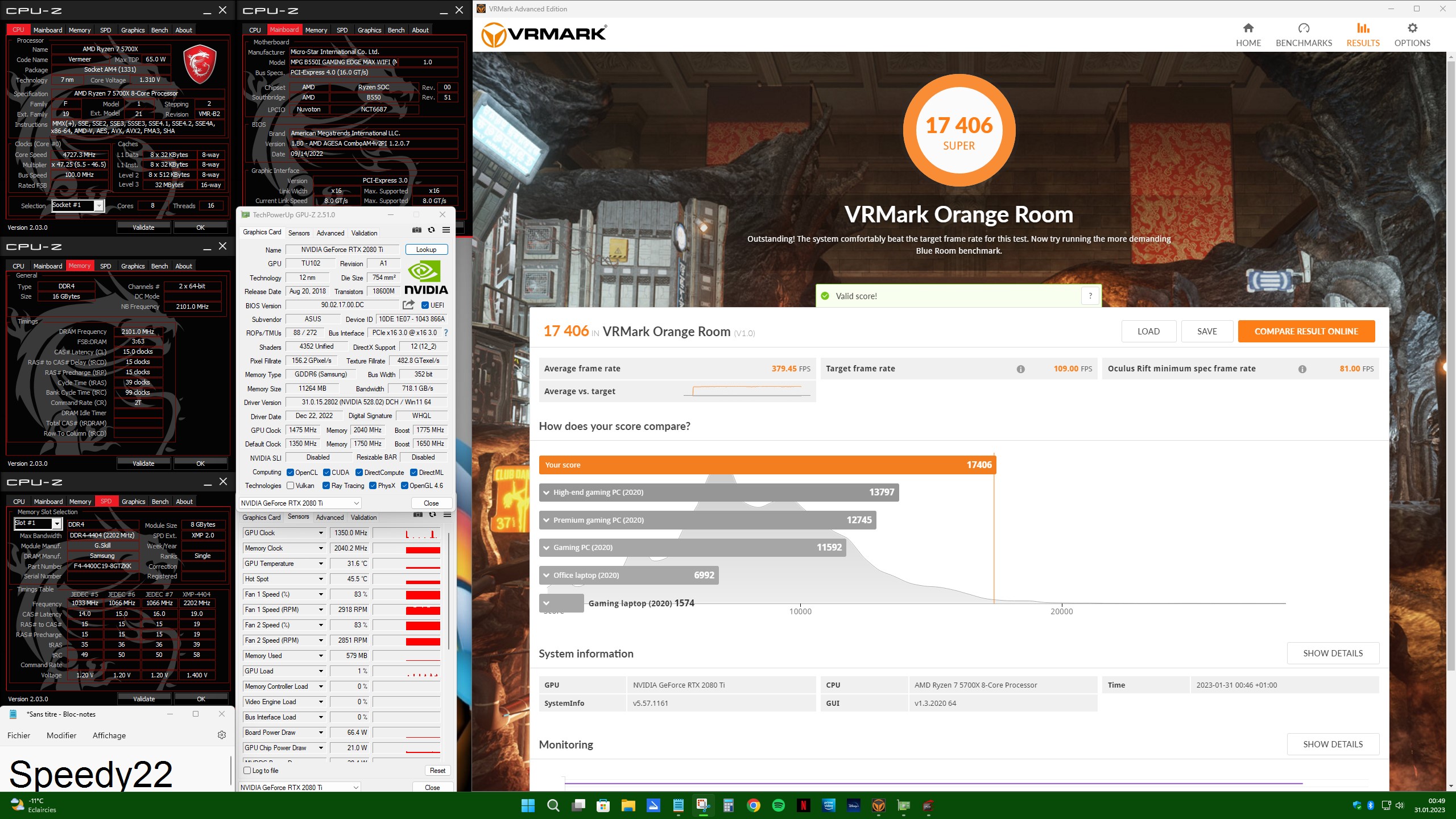The width and height of the screenshot is (1456, 819).
Task: Click GPU-Z sensors Reset button
Action: 437,771
